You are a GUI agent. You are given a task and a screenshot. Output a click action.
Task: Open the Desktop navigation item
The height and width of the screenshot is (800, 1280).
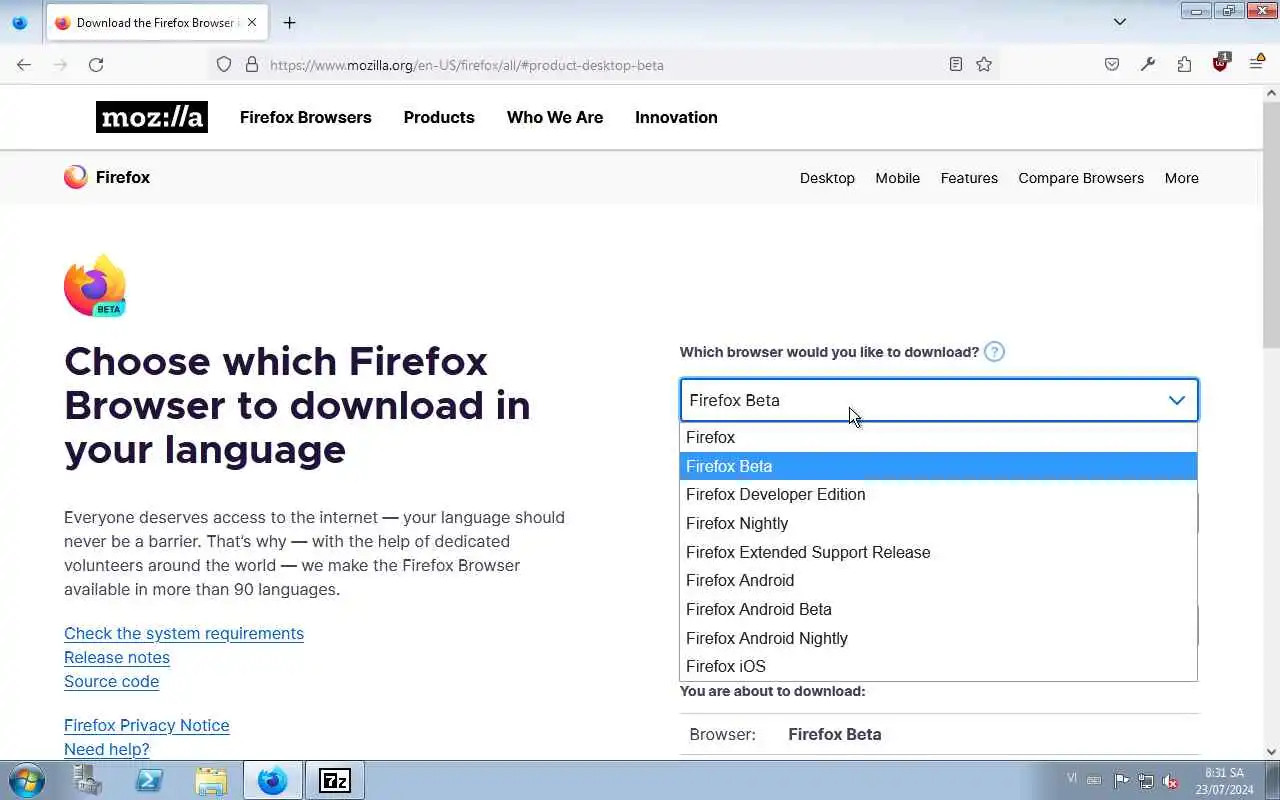[x=827, y=178]
